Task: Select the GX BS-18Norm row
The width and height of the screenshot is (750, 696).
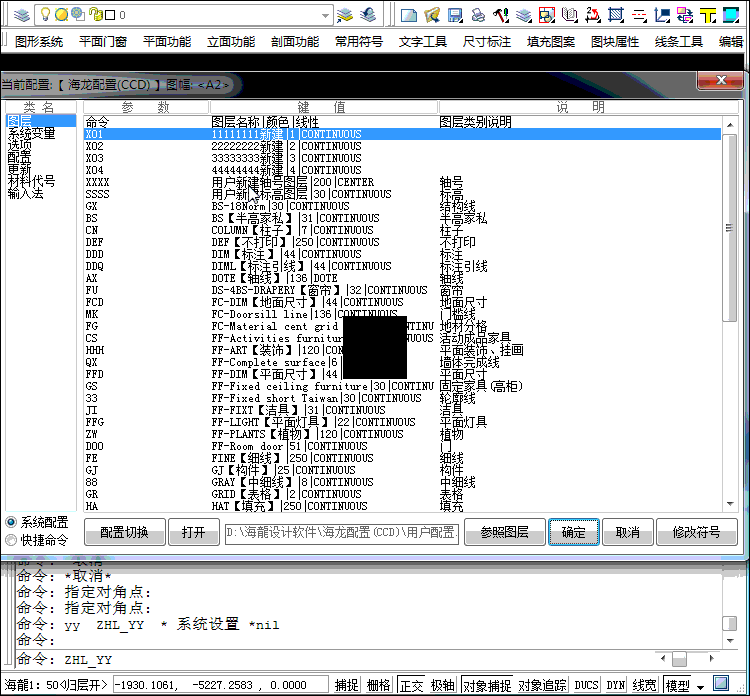Action: 402,206
